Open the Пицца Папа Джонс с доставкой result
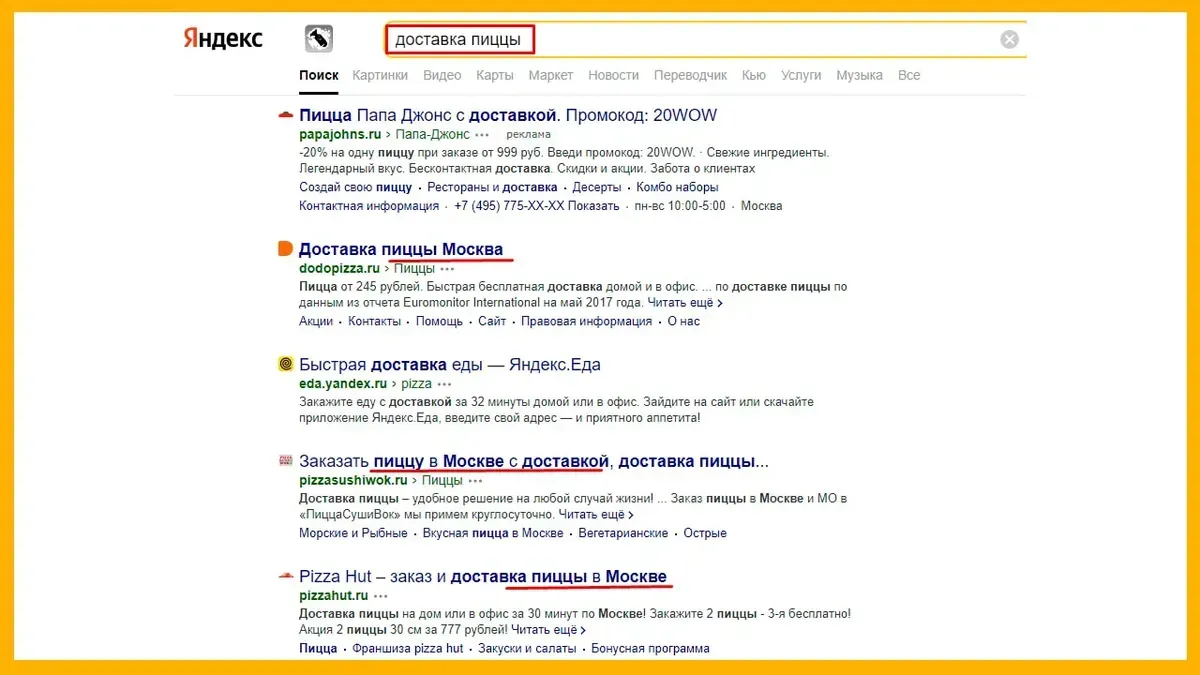The width and height of the screenshot is (1200, 675). click(508, 115)
